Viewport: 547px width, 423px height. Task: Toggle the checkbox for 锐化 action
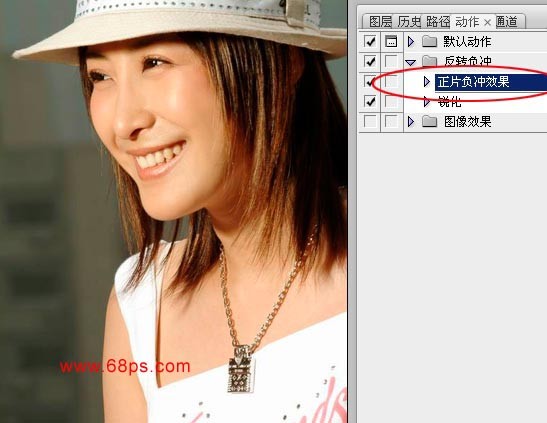pos(369,101)
